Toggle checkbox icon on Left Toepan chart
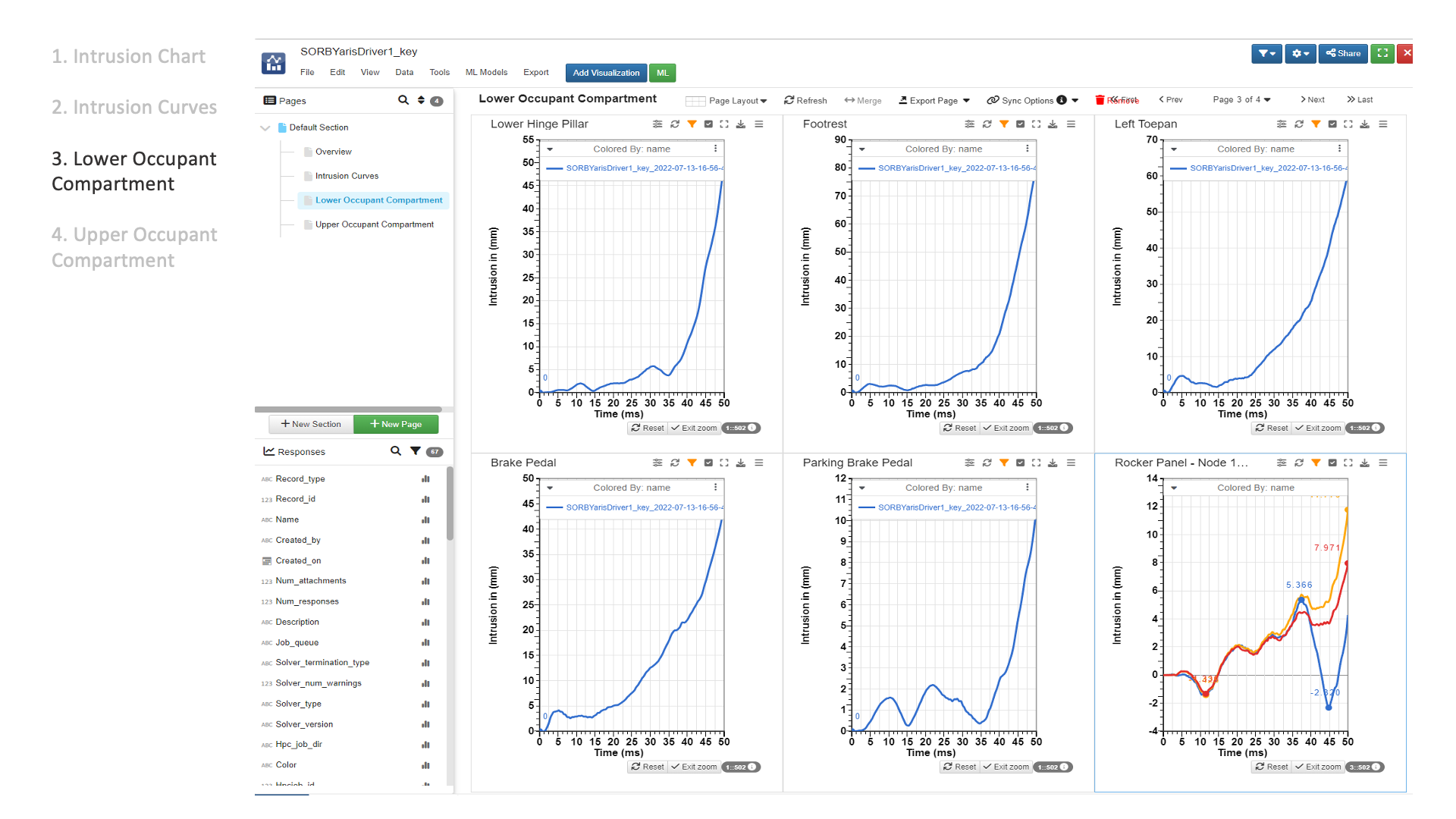 tap(1332, 124)
